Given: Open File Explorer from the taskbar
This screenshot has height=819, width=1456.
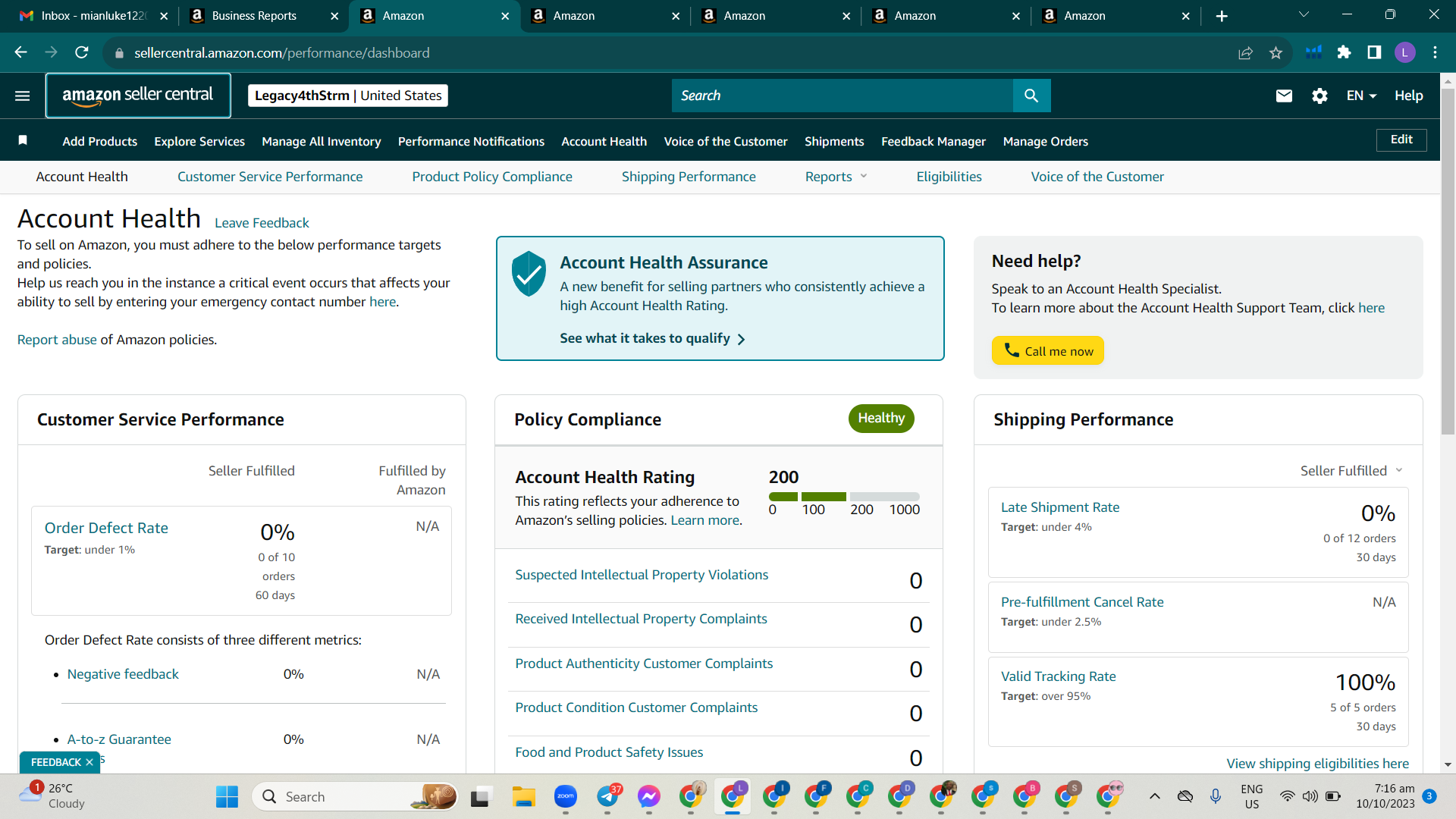Looking at the screenshot, I should (x=523, y=797).
